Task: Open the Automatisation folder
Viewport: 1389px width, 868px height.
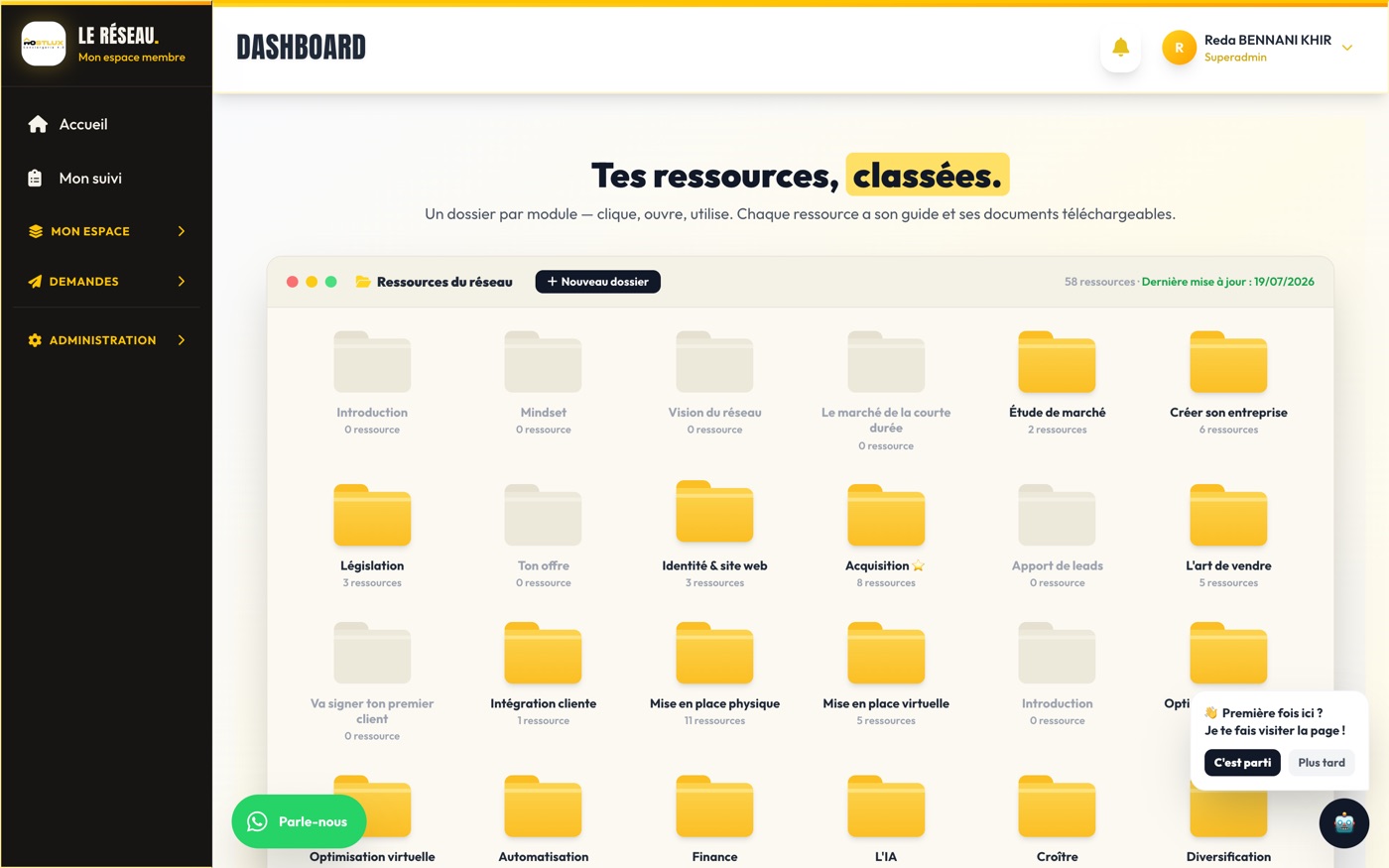Action: (544, 818)
